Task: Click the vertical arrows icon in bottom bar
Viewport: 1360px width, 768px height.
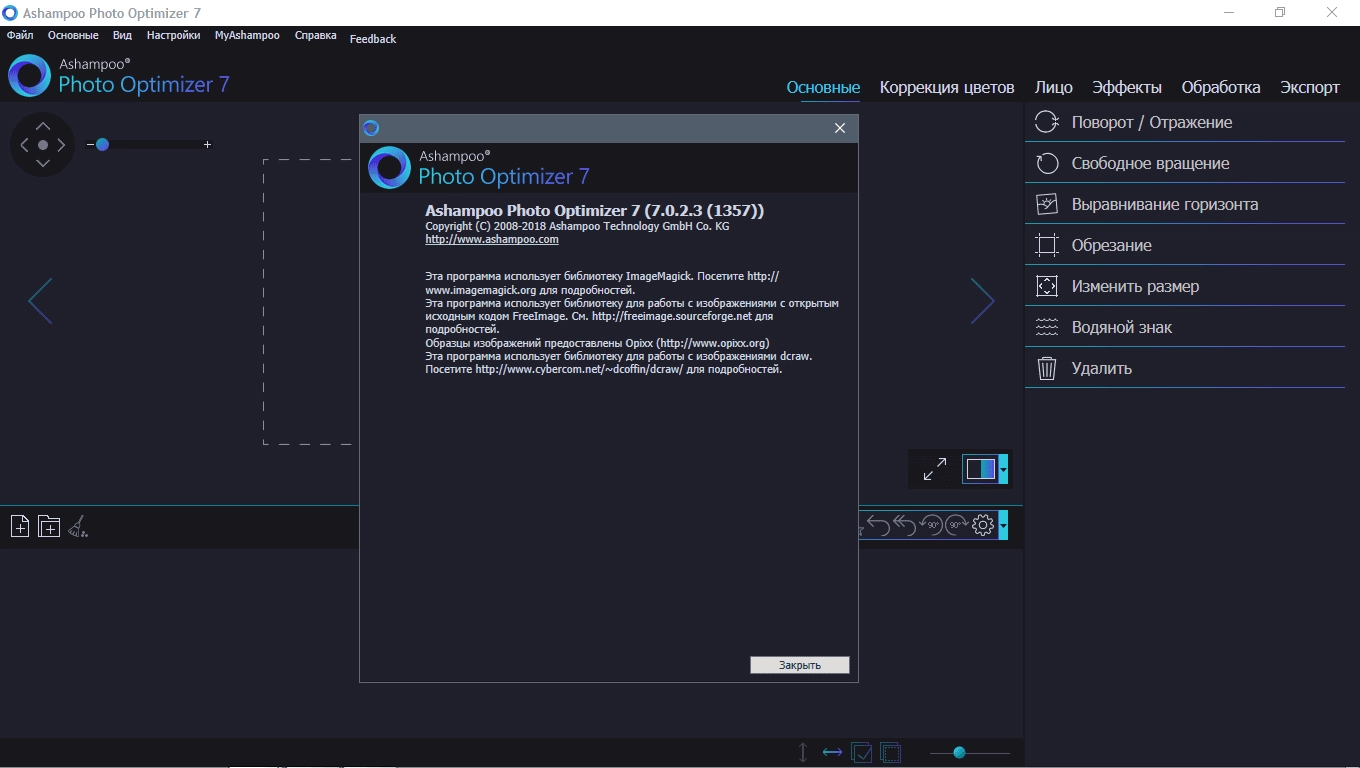Action: point(803,752)
